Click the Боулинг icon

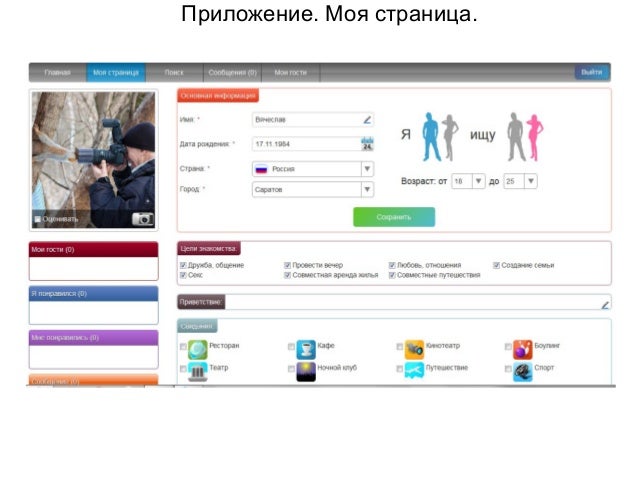[523, 349]
